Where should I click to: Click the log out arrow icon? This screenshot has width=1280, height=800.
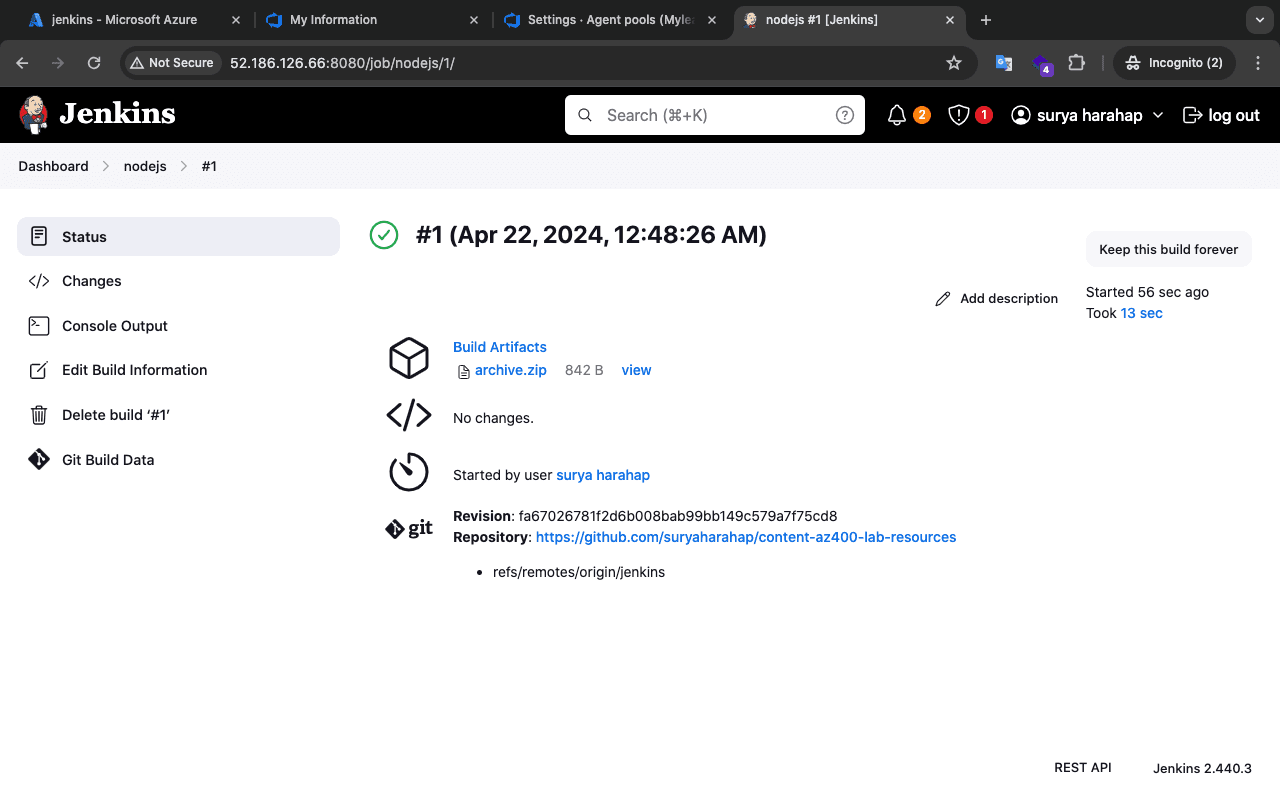point(1192,115)
